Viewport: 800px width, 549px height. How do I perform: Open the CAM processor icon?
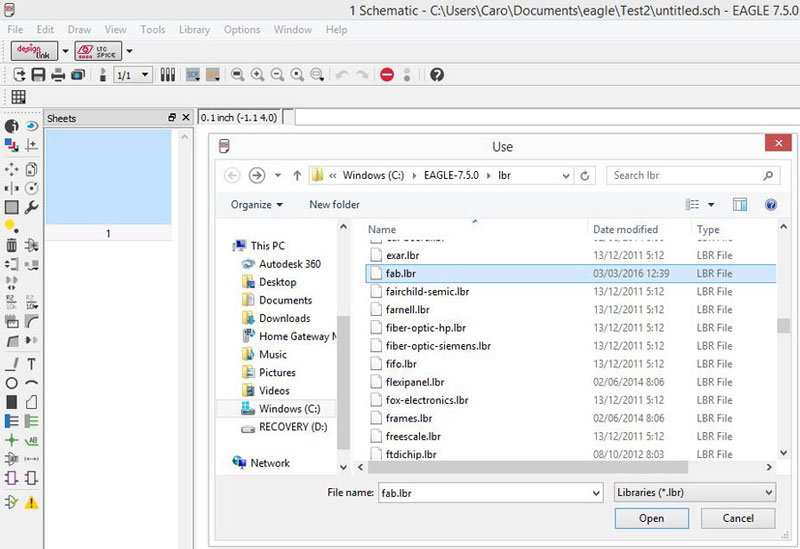pos(78,75)
